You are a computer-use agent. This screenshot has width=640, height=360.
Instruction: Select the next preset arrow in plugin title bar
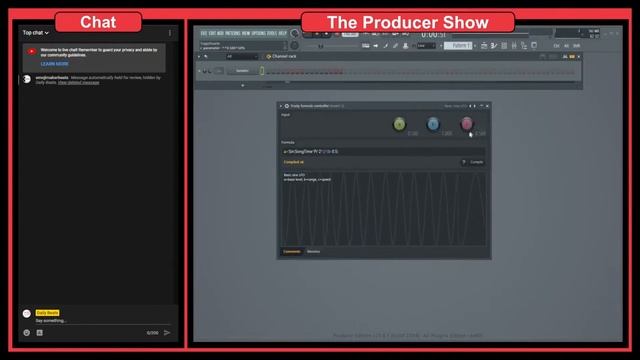click(x=474, y=106)
